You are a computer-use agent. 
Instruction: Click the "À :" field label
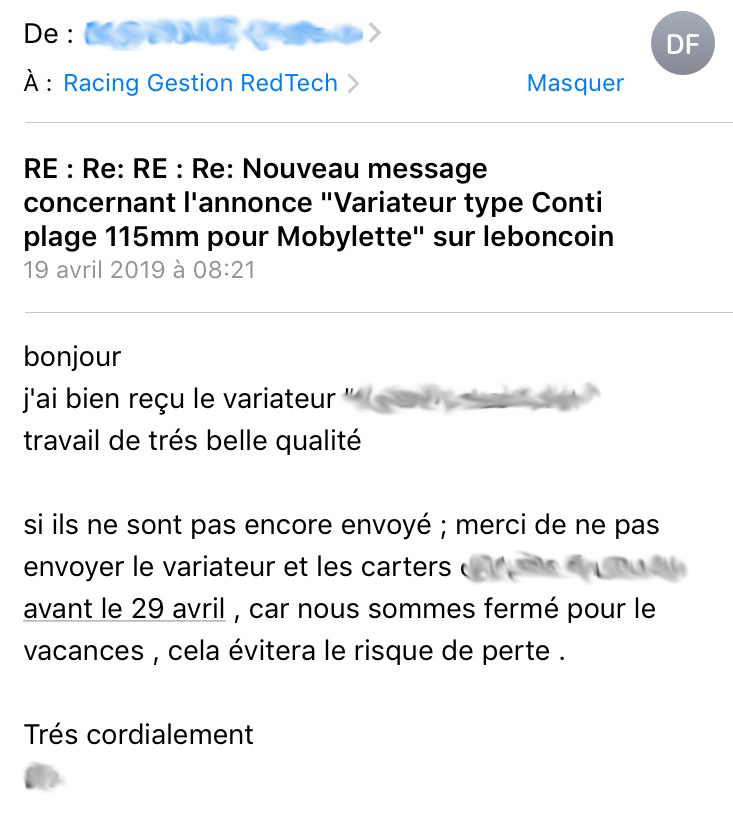coord(38,83)
